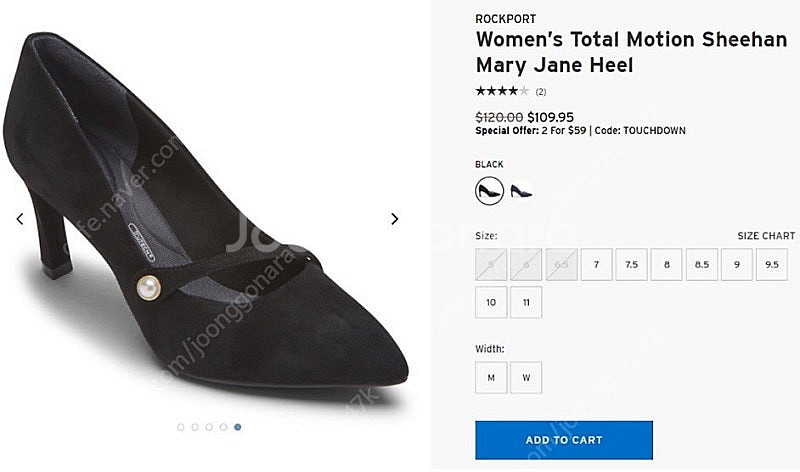The height and width of the screenshot is (472, 800).
Task: Choose size 7
Action: tap(596, 265)
